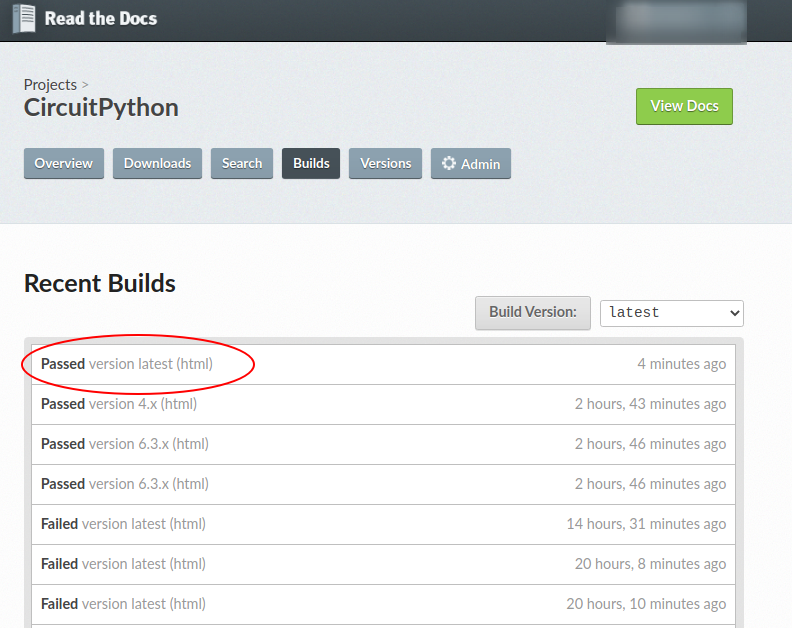Open the CircuitPython project title
792x628 pixels.
[101, 108]
